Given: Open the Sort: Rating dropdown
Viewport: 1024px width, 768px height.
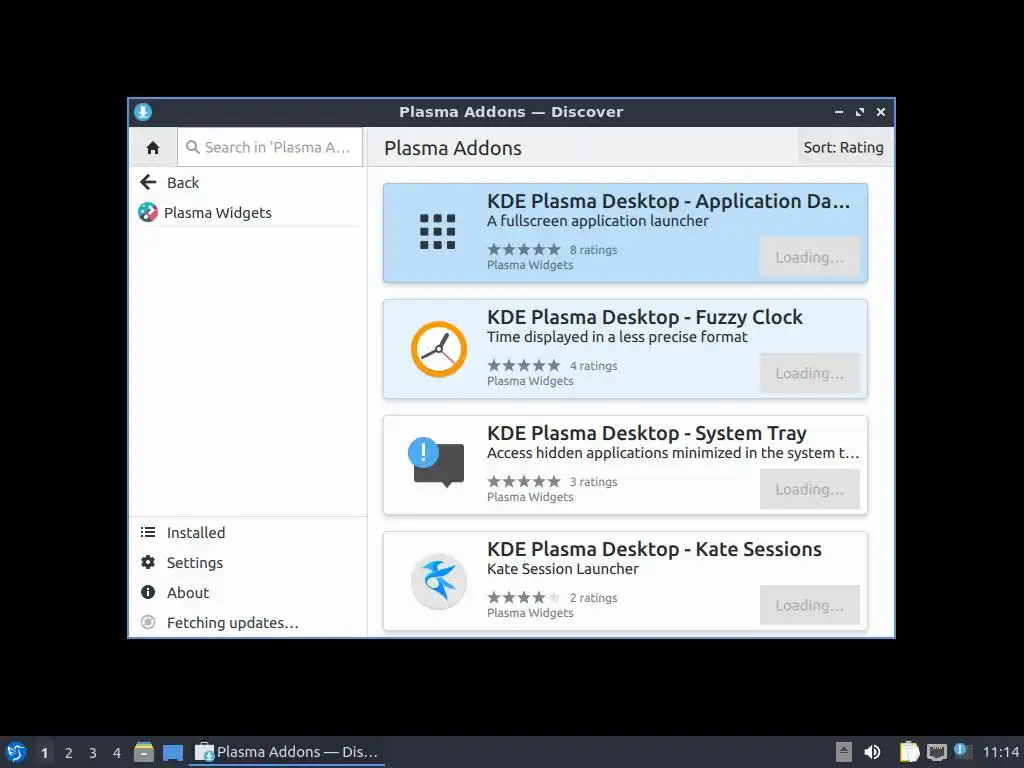Looking at the screenshot, I should click(843, 148).
